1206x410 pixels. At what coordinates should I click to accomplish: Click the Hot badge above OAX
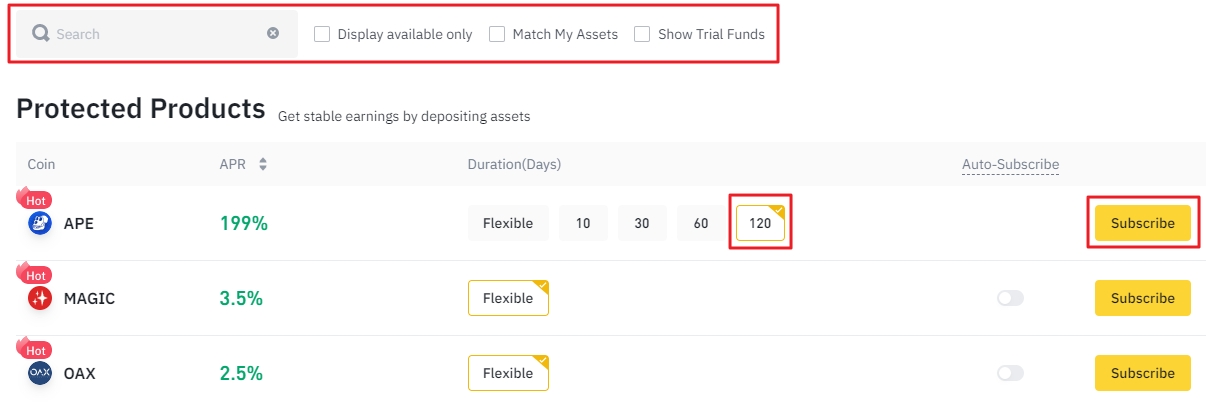click(x=35, y=350)
